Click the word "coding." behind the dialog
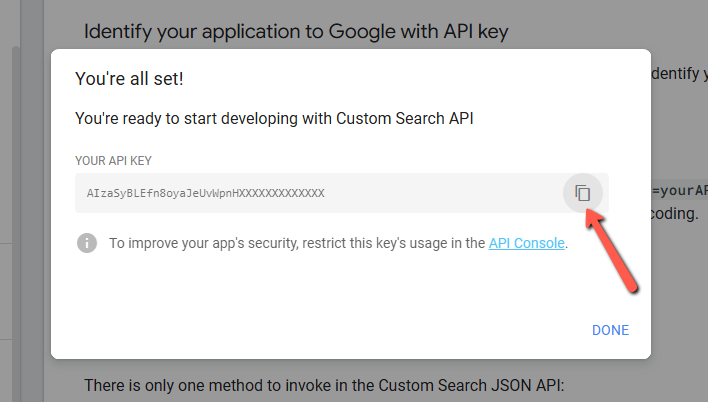 click(675, 214)
